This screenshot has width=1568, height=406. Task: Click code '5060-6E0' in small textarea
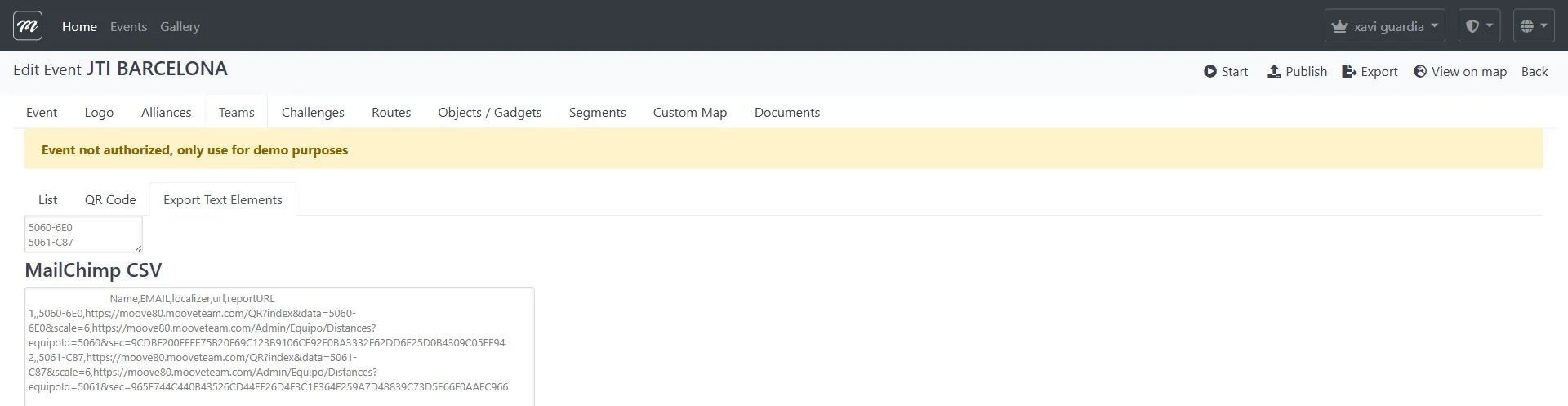coord(51,228)
